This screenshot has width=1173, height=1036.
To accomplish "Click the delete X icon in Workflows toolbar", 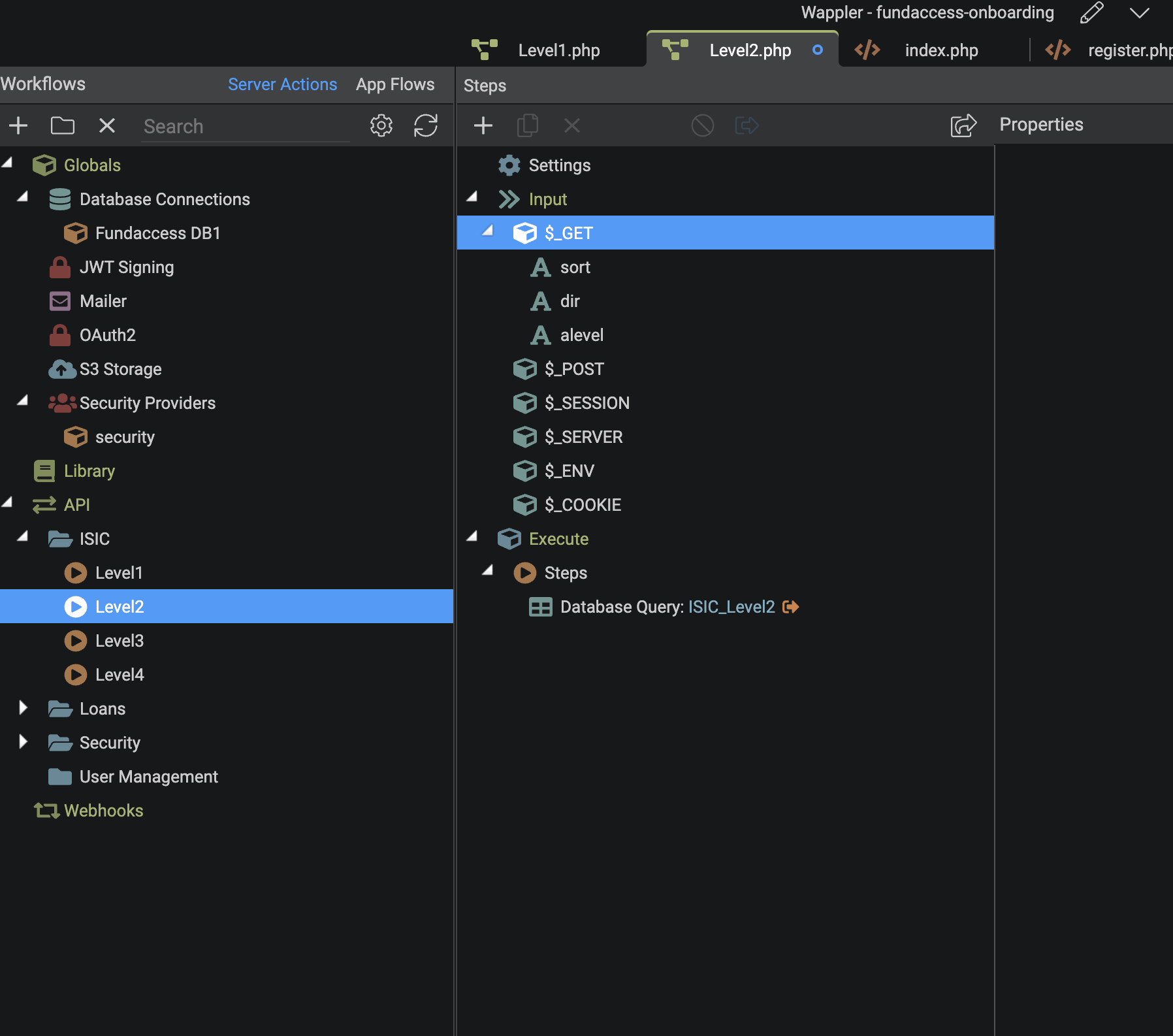I will [107, 125].
